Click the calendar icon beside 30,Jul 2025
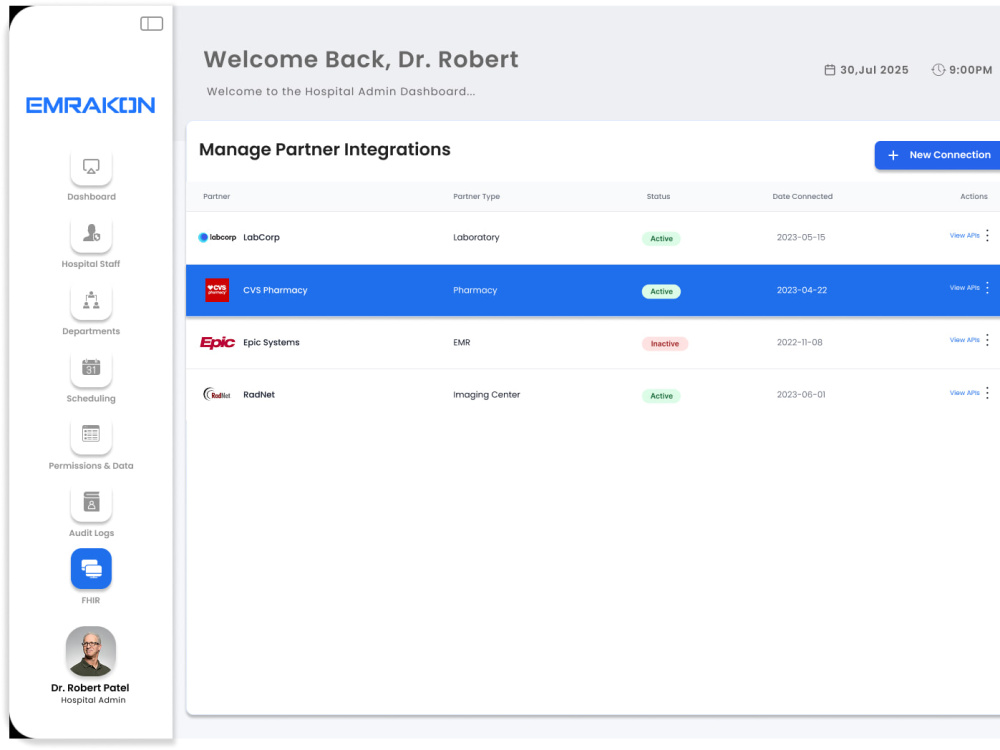The width and height of the screenshot is (1000, 750). click(x=830, y=70)
